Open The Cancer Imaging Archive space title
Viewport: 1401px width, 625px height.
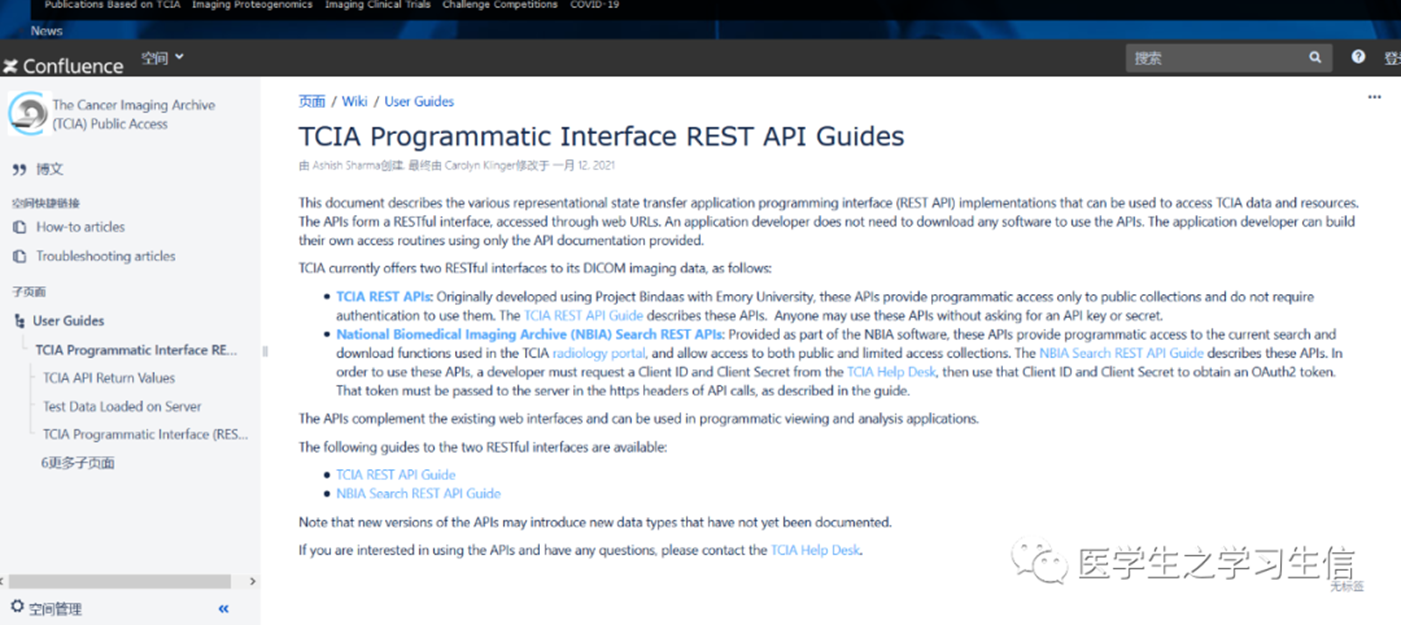[133, 114]
